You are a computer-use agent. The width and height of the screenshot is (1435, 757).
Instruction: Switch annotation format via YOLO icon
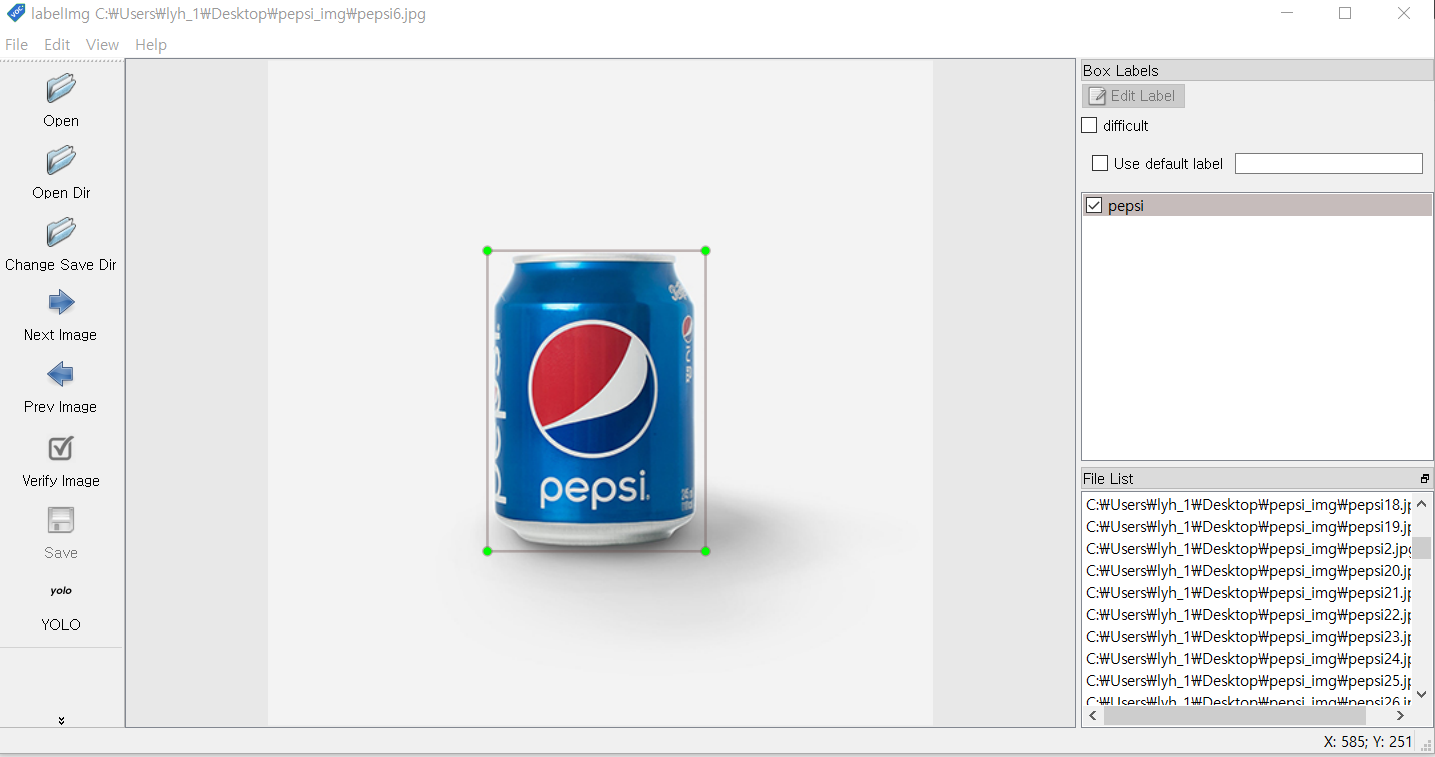tap(61, 591)
